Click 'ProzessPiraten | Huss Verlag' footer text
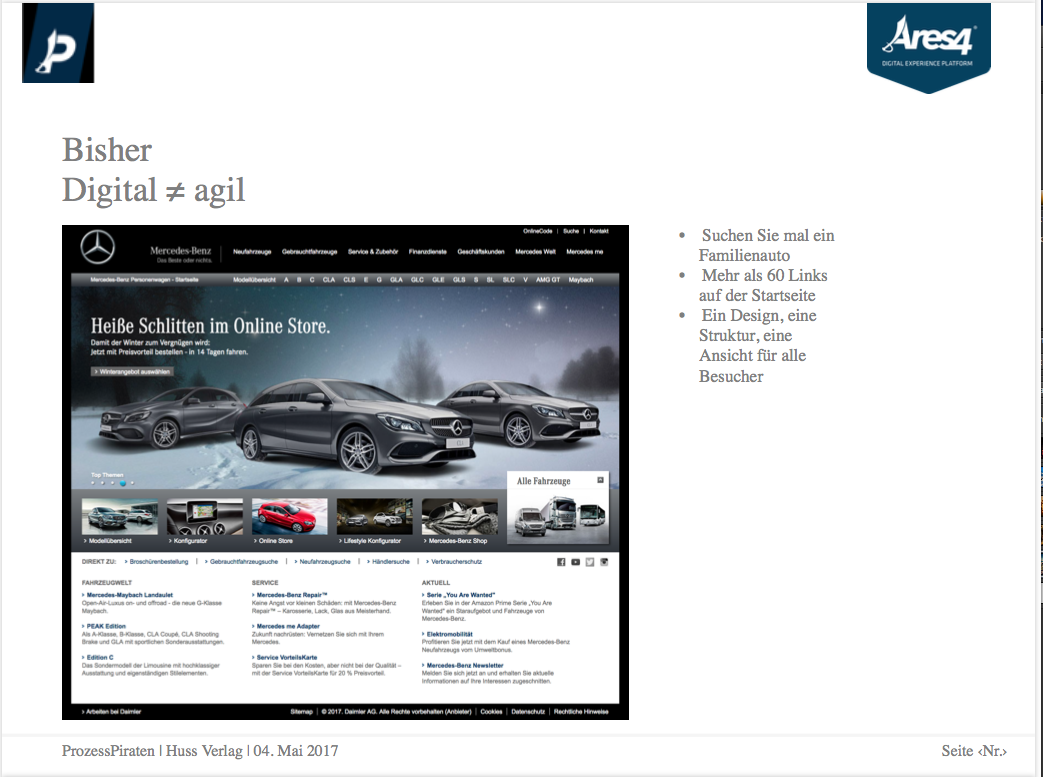This screenshot has width=1043, height=777. (x=152, y=750)
